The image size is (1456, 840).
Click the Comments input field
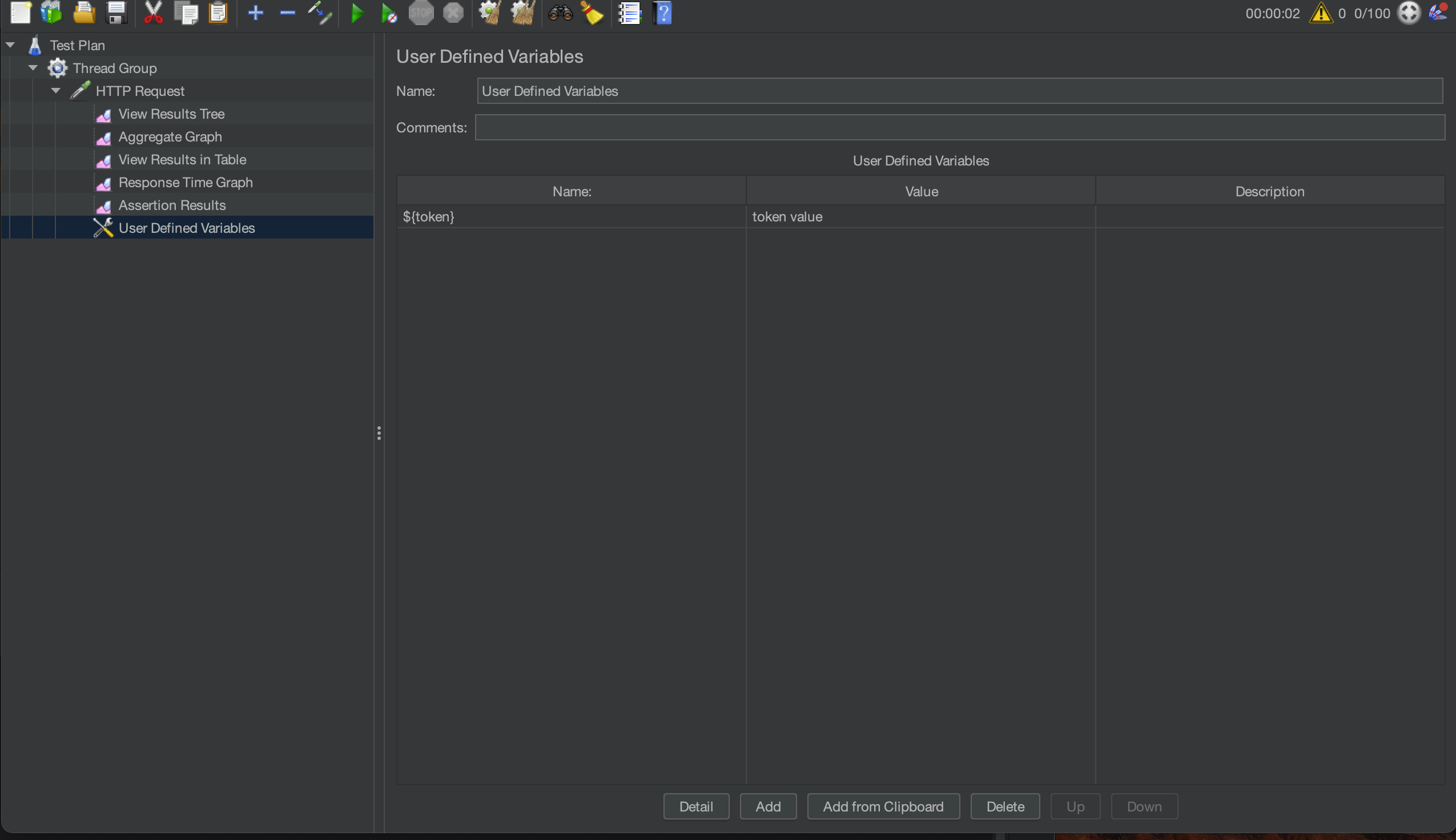click(959, 127)
